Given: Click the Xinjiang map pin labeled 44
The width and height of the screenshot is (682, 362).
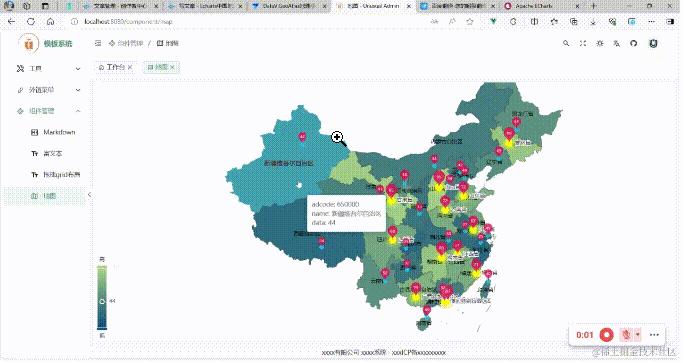Looking at the screenshot, I should (x=302, y=137).
